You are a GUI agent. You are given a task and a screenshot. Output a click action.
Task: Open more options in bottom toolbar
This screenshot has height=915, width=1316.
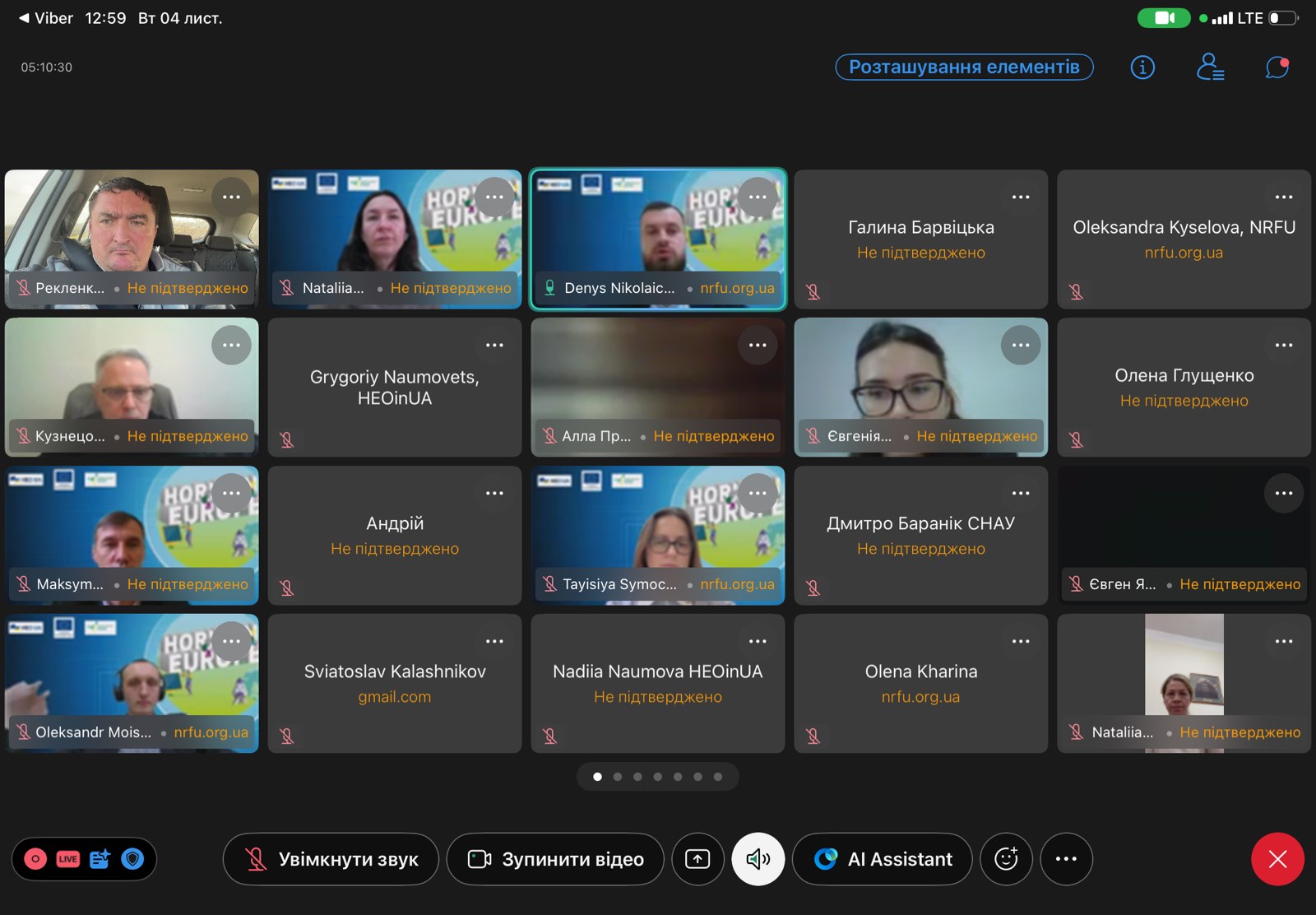(x=1066, y=859)
